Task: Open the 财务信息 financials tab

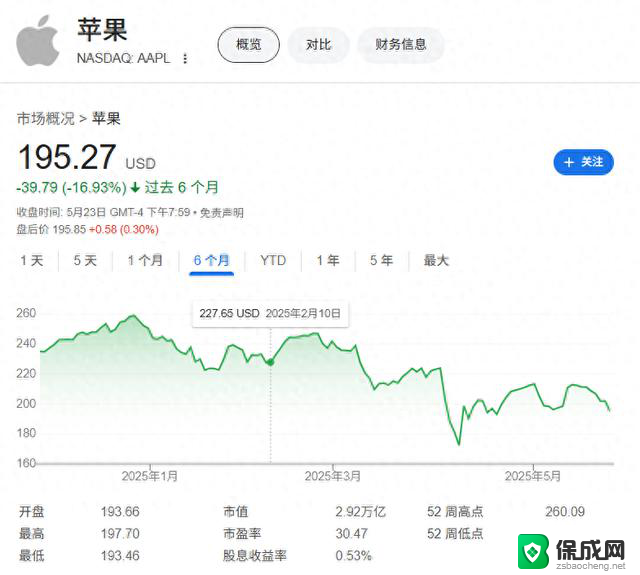Action: coord(401,44)
